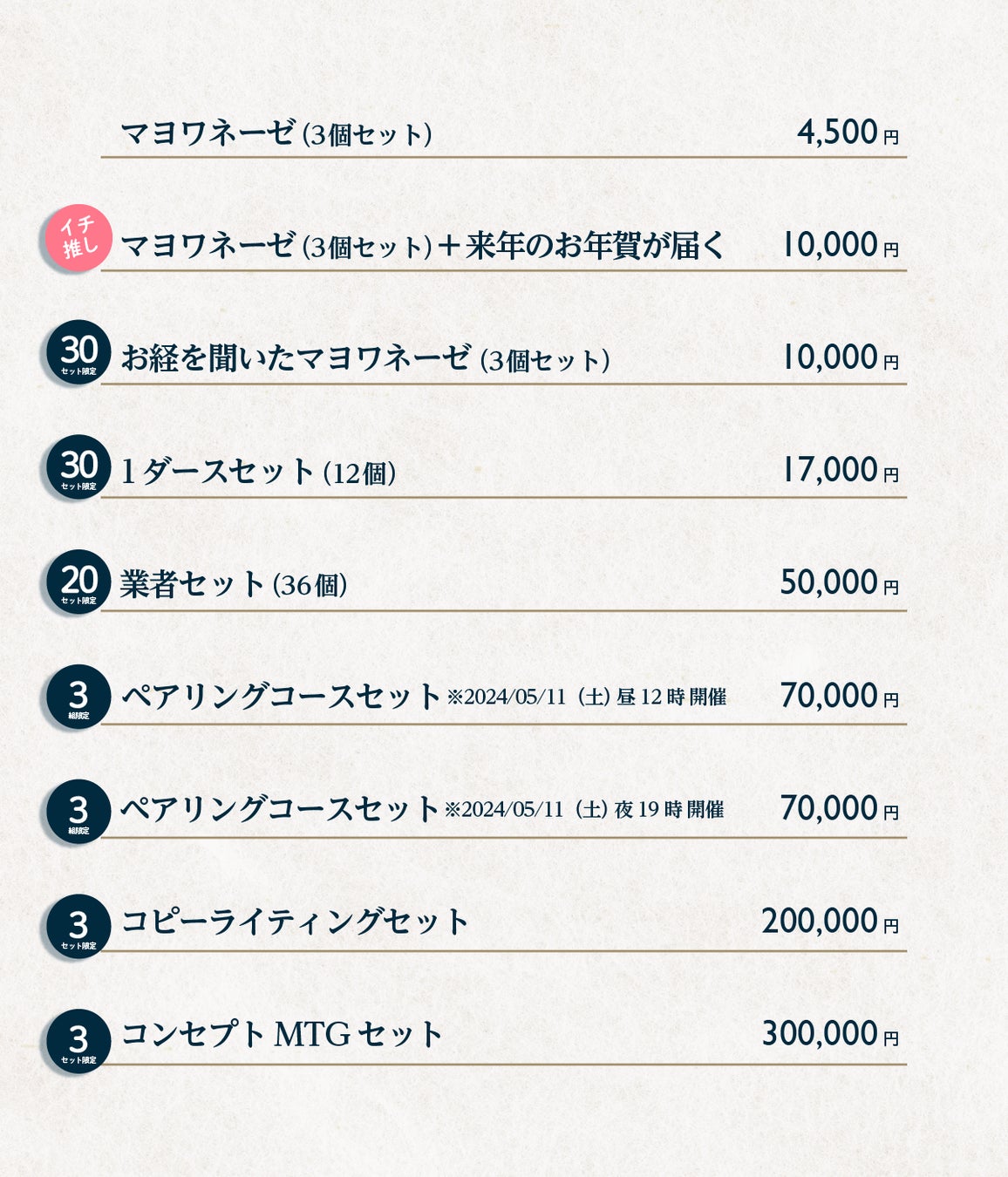Click the 3-set badge beside コンセプトMTGセット
The width and height of the screenshot is (1008, 1177).
click(78, 1041)
